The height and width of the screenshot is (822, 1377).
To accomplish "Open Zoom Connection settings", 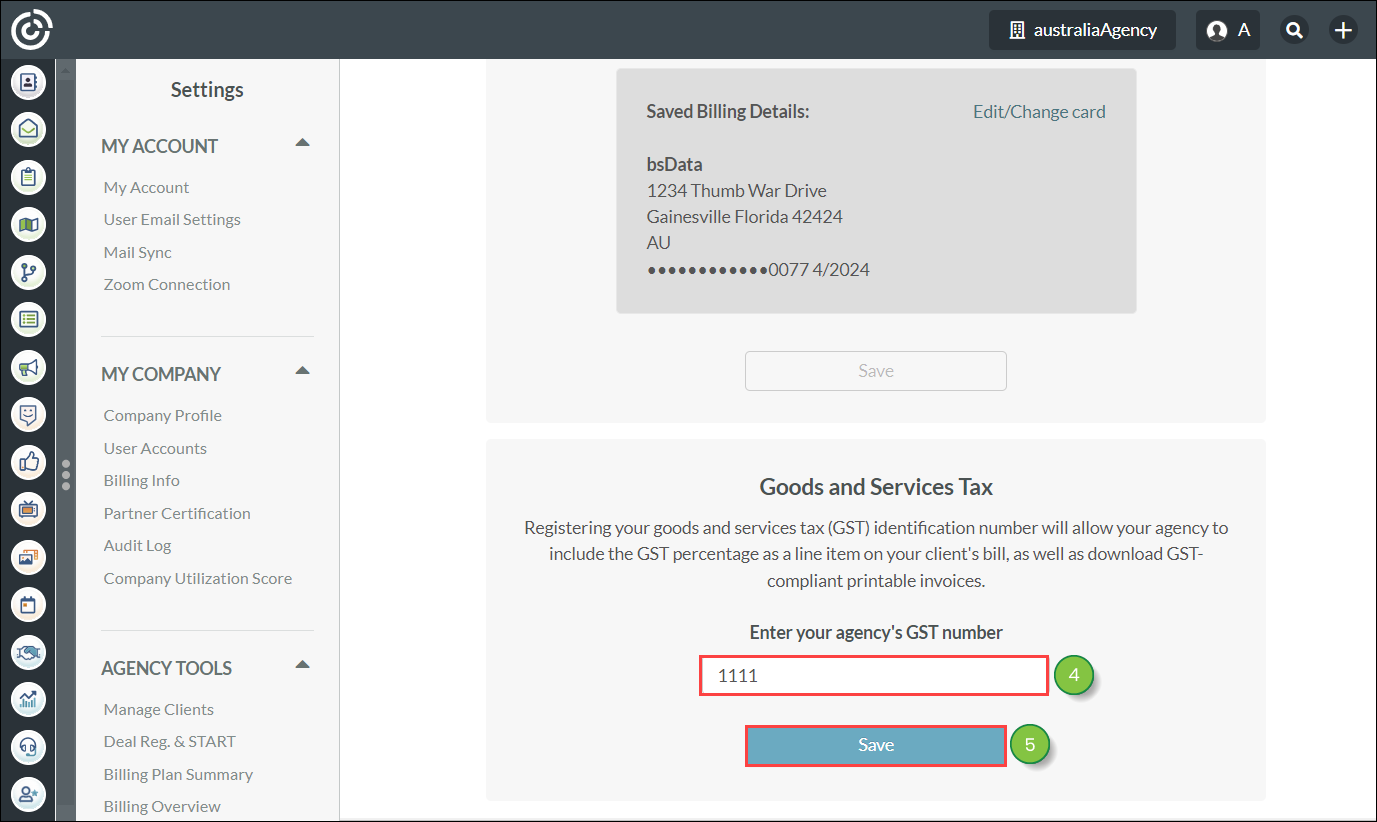I will coord(167,284).
